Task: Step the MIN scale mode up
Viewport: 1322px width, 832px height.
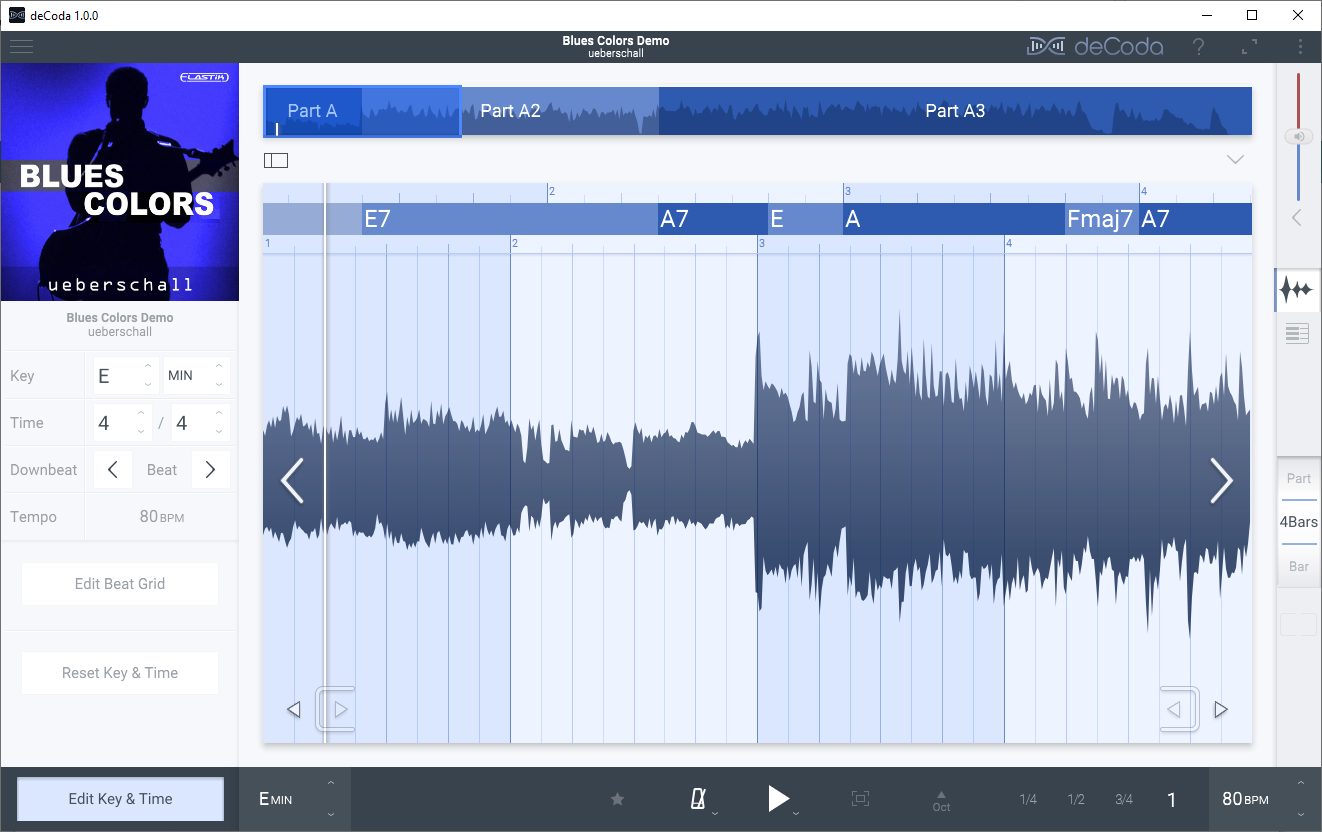Action: click(220, 366)
